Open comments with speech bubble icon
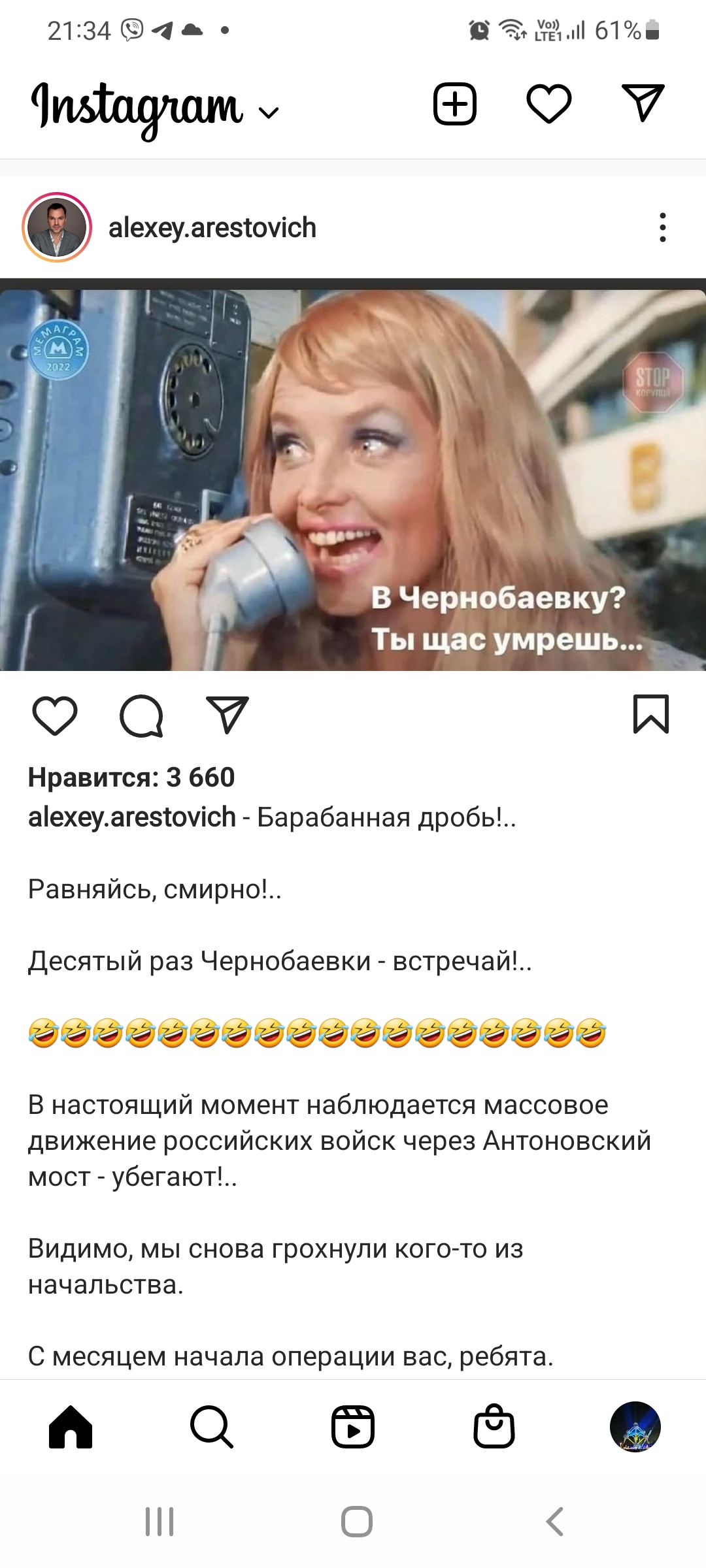The image size is (706, 1568). tap(141, 716)
